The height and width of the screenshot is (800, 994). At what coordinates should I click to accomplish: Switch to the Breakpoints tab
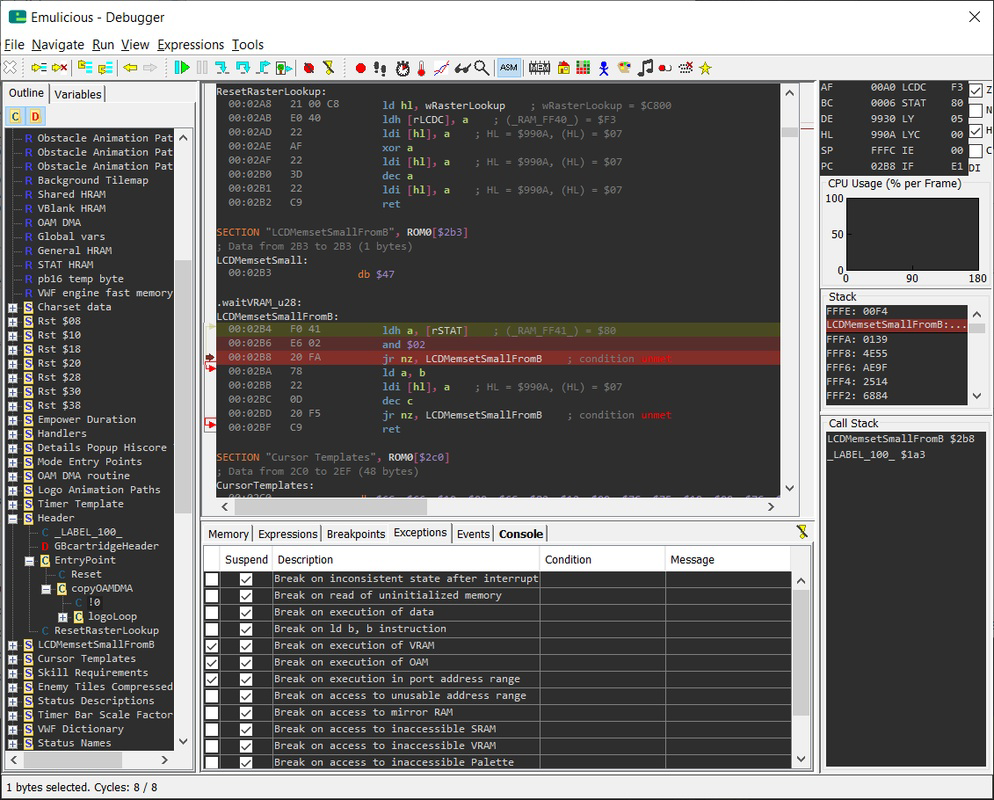click(356, 534)
